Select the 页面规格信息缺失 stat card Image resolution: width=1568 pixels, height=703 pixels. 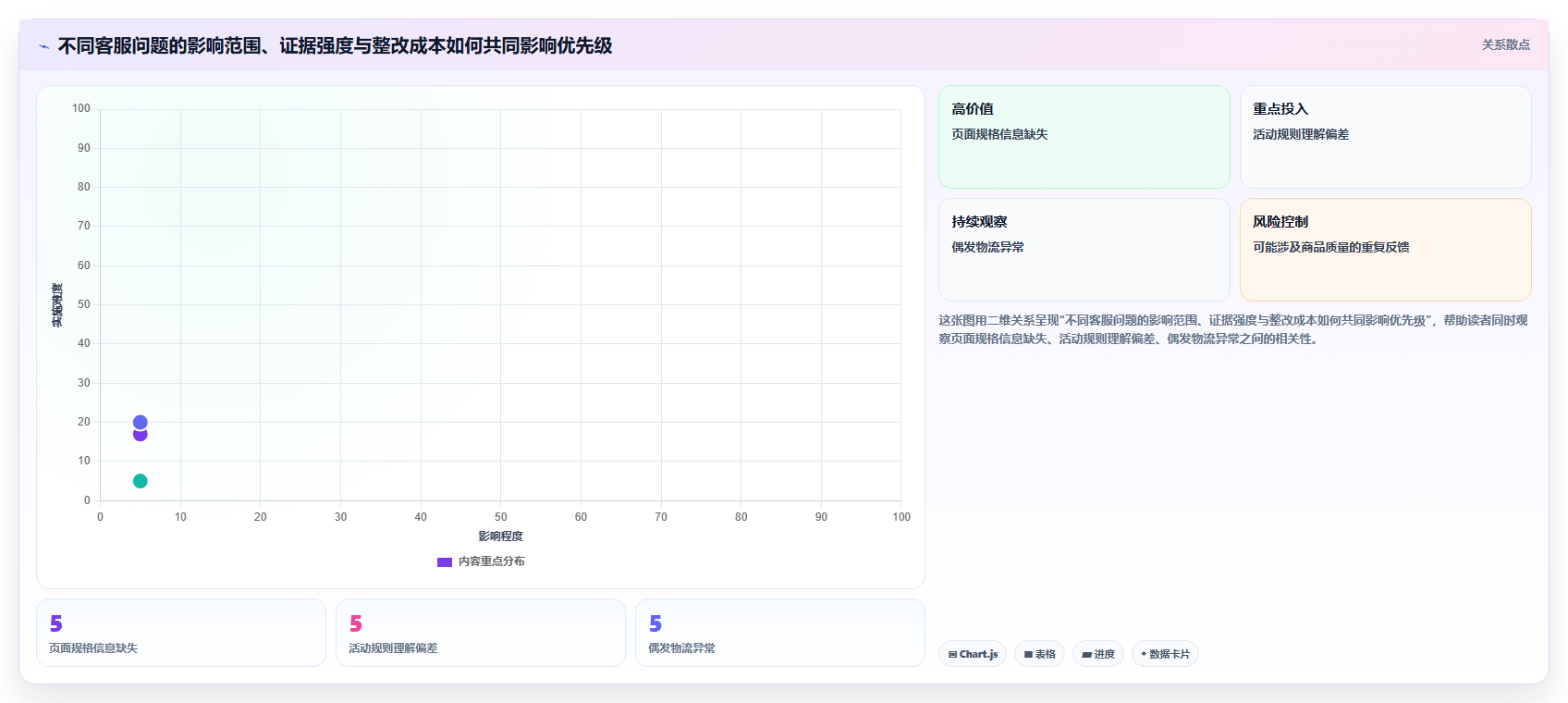click(181, 633)
